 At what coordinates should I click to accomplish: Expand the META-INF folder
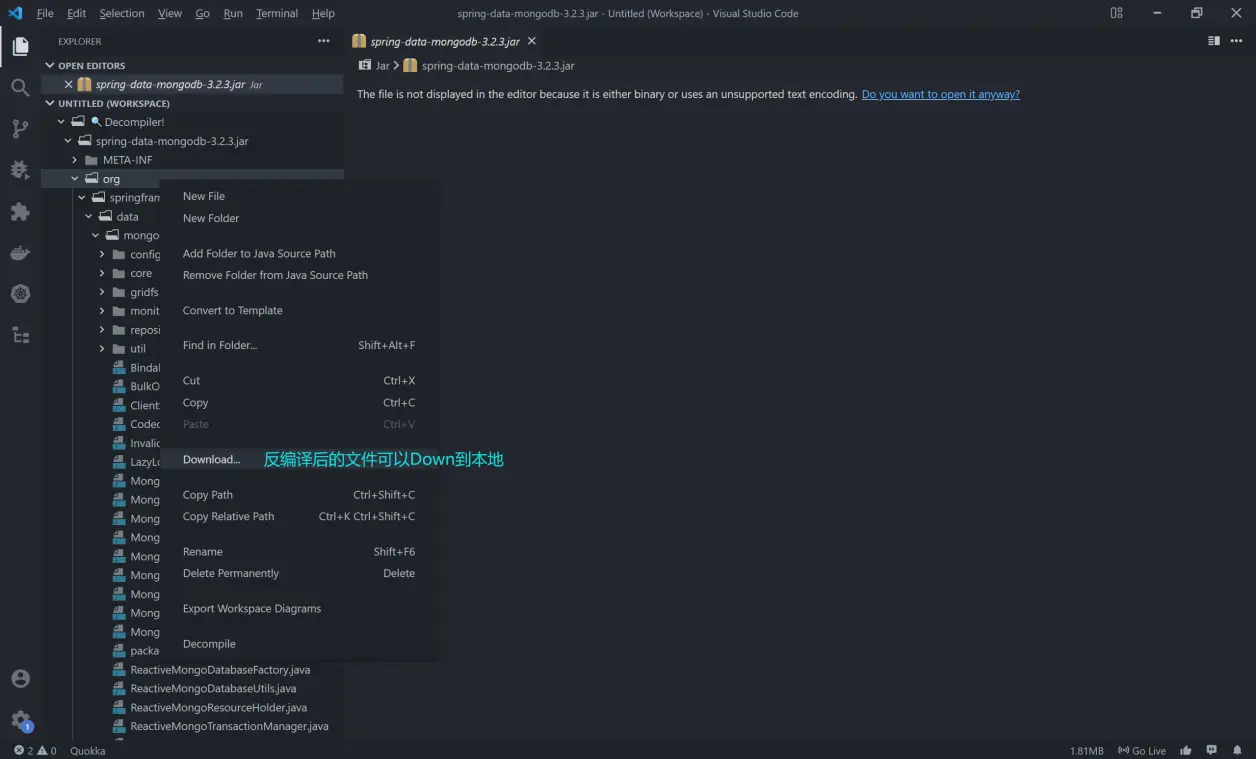tap(75, 160)
